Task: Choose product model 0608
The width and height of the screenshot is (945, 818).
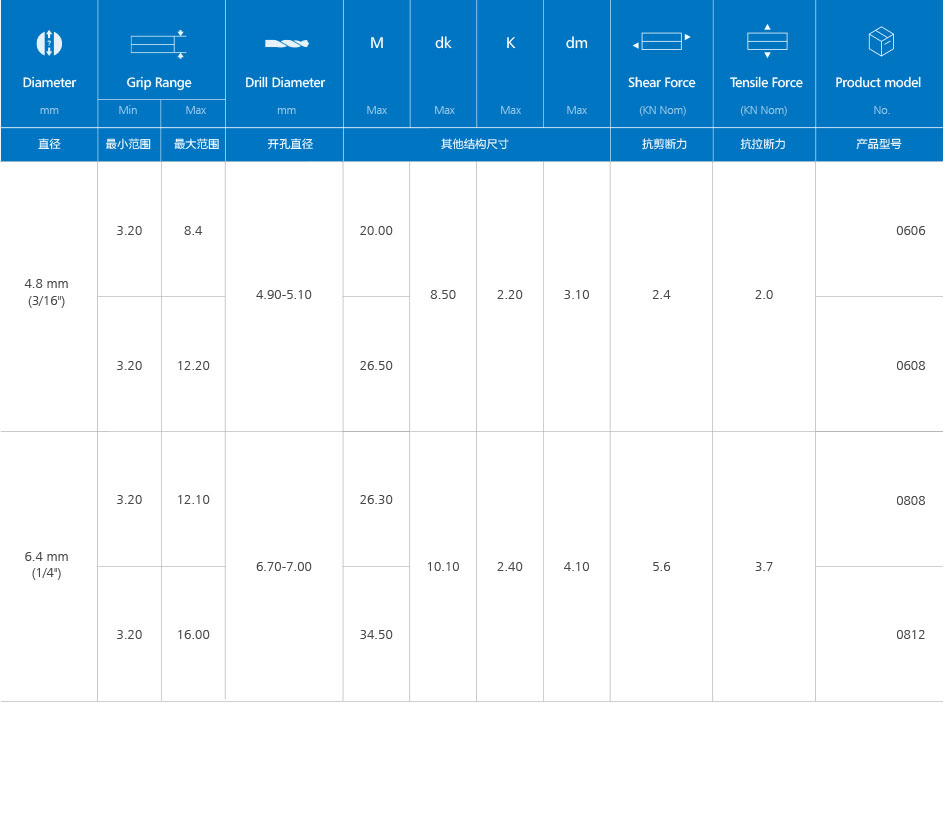Action: point(910,366)
